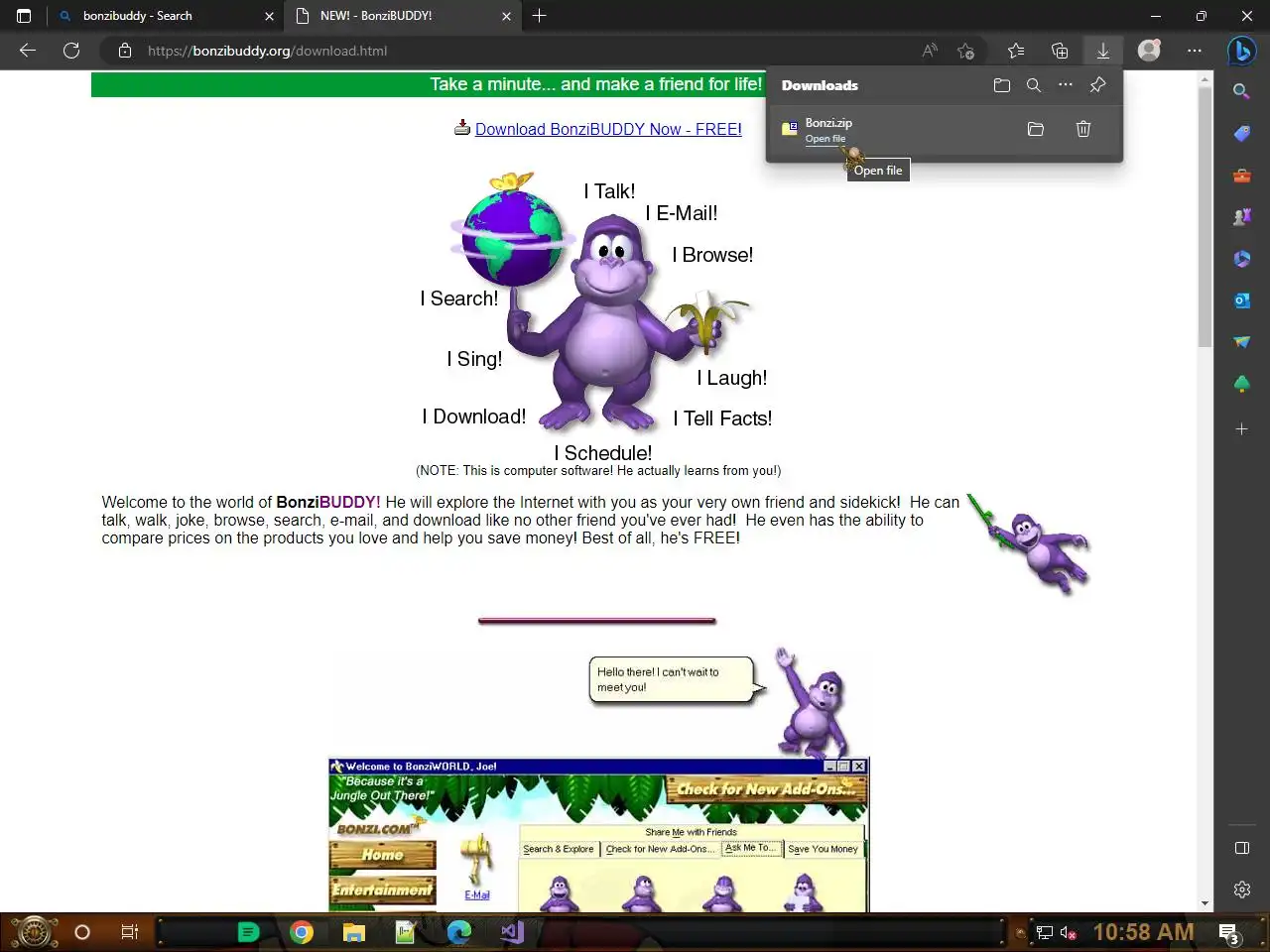Select the Bonzi.zip file name
1270x952 pixels.
pos(828,123)
